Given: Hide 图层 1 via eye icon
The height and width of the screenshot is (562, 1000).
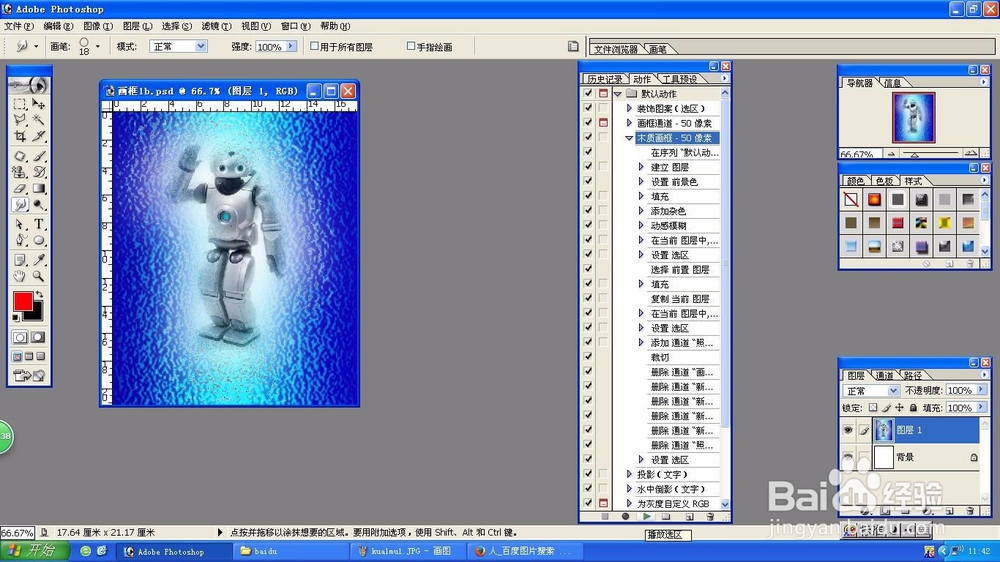Looking at the screenshot, I should coord(848,430).
